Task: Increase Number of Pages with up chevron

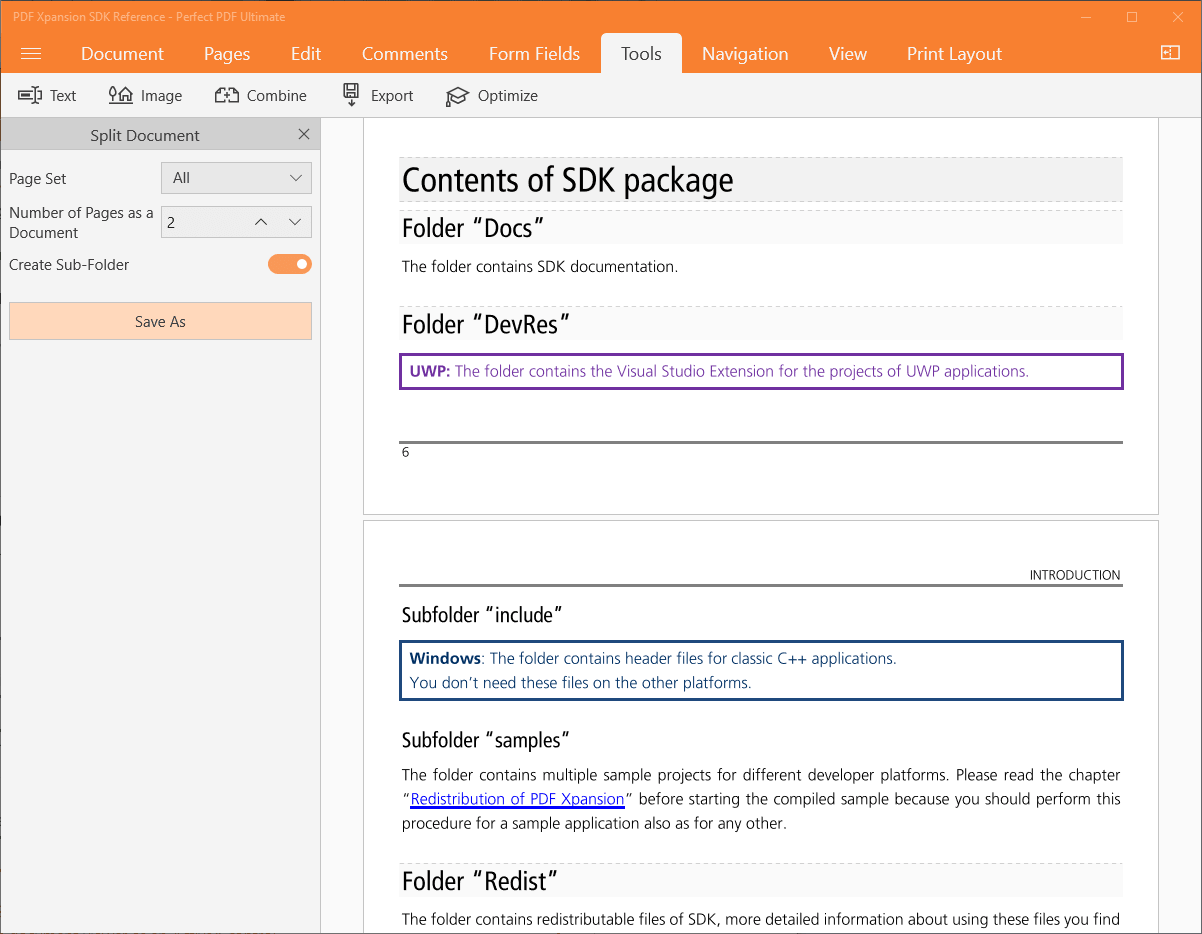Action: (x=260, y=221)
